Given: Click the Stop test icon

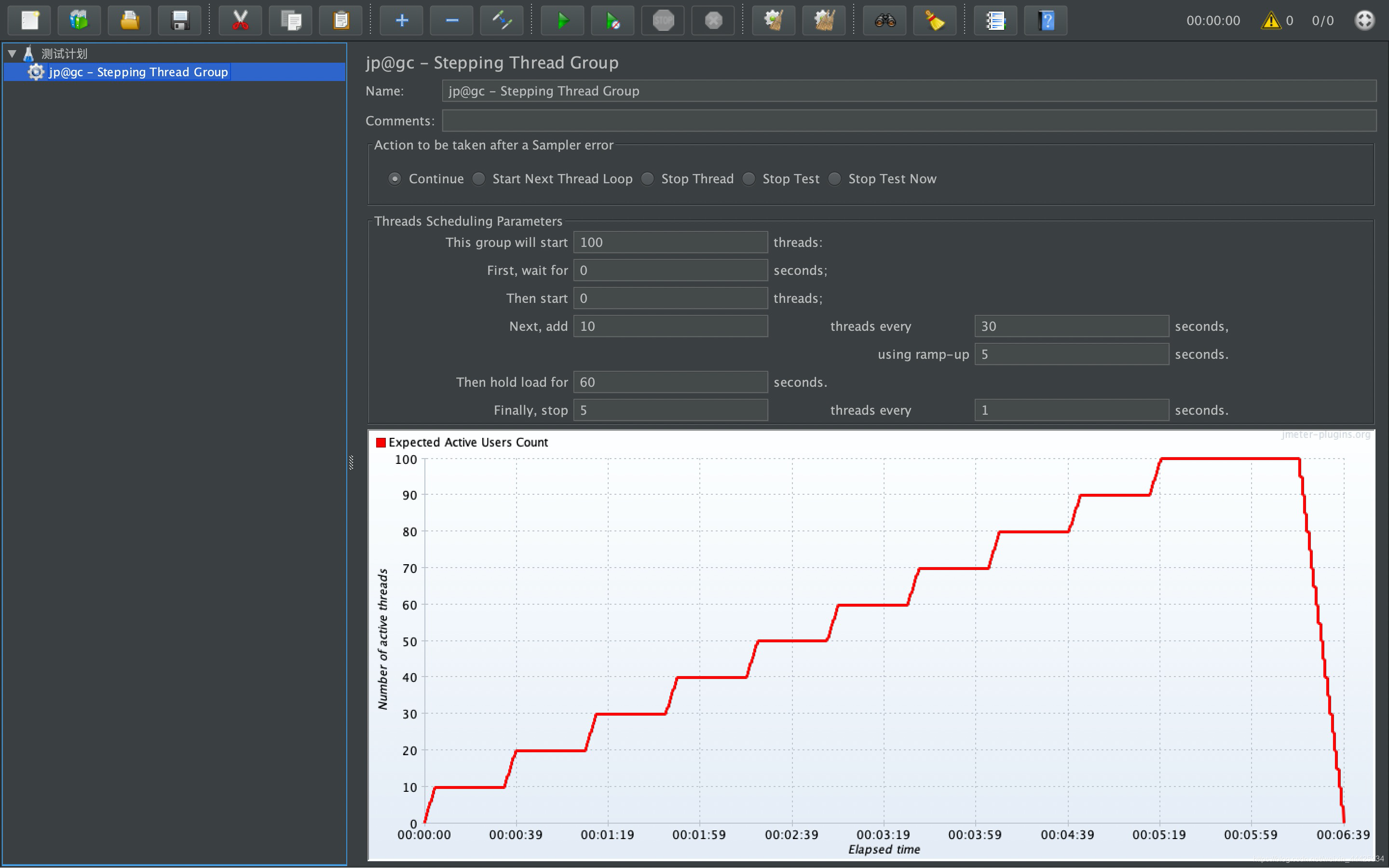Looking at the screenshot, I should pyautogui.click(x=663, y=21).
